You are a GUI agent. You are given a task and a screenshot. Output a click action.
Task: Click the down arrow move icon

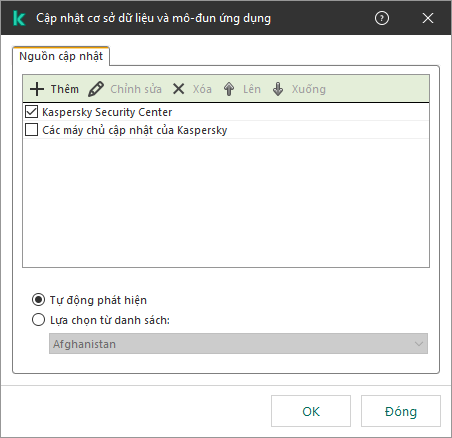click(x=278, y=89)
